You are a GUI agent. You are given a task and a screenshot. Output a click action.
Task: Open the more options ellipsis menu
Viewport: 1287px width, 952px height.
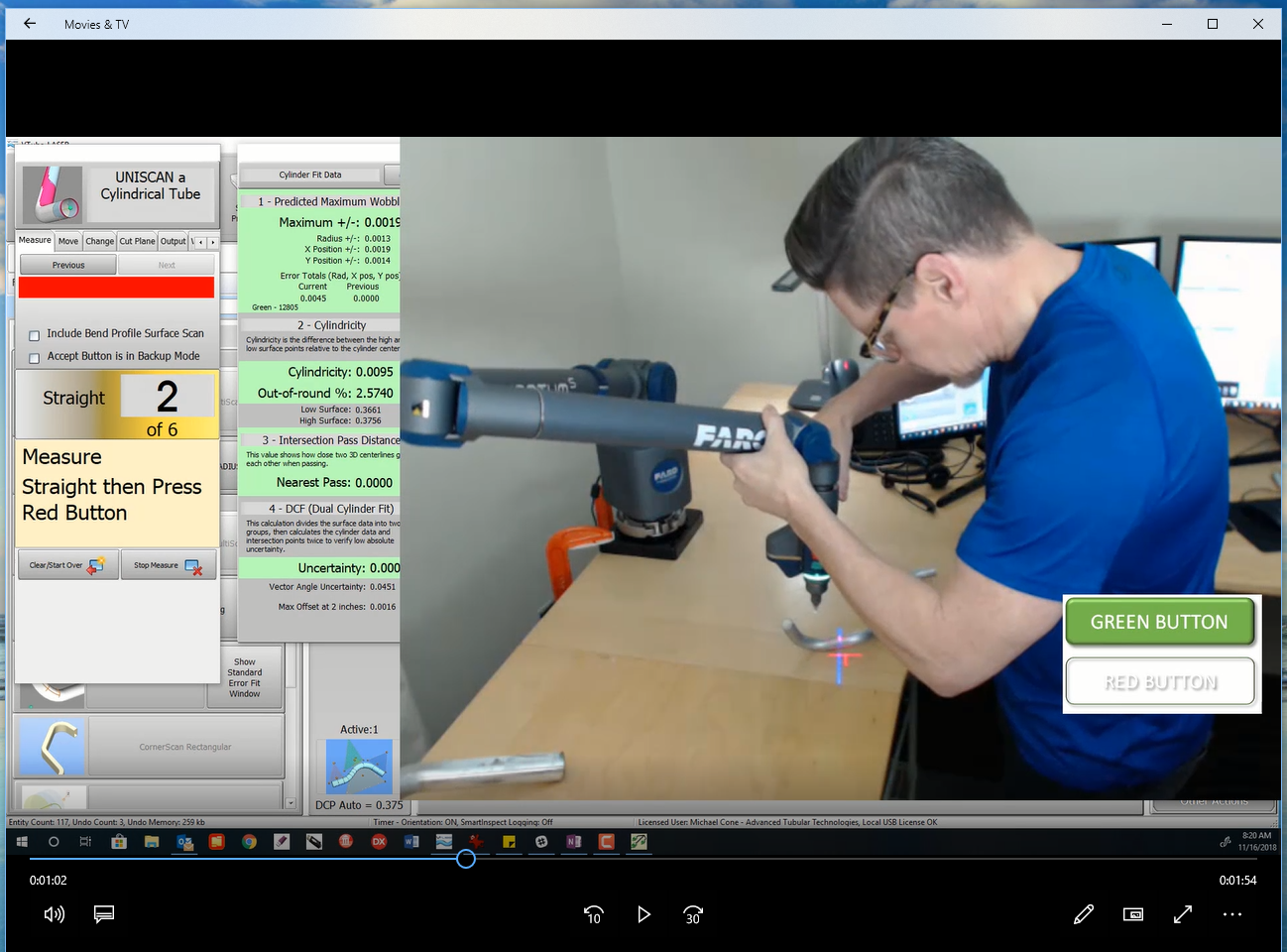tap(1232, 914)
